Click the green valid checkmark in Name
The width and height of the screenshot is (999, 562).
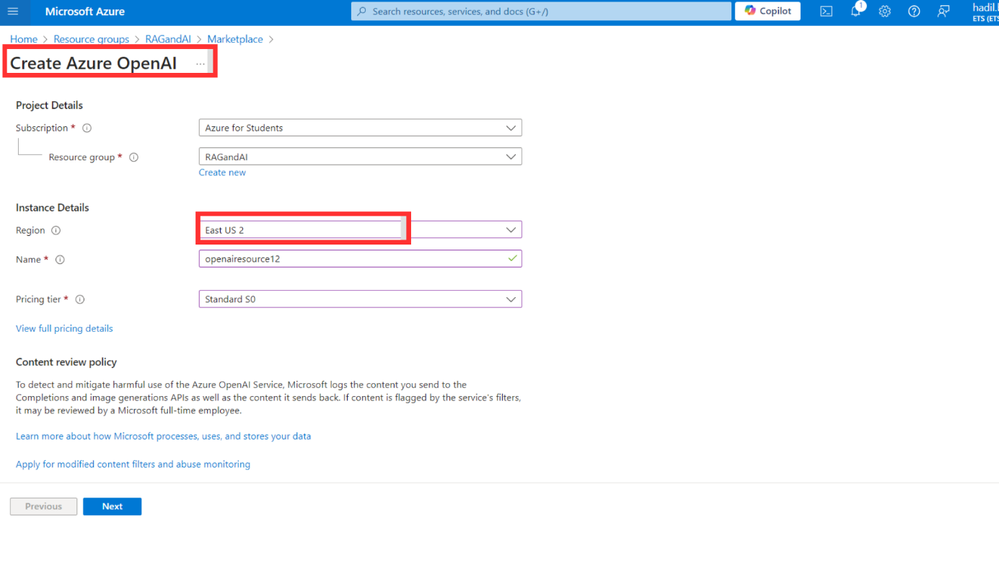tap(512, 259)
